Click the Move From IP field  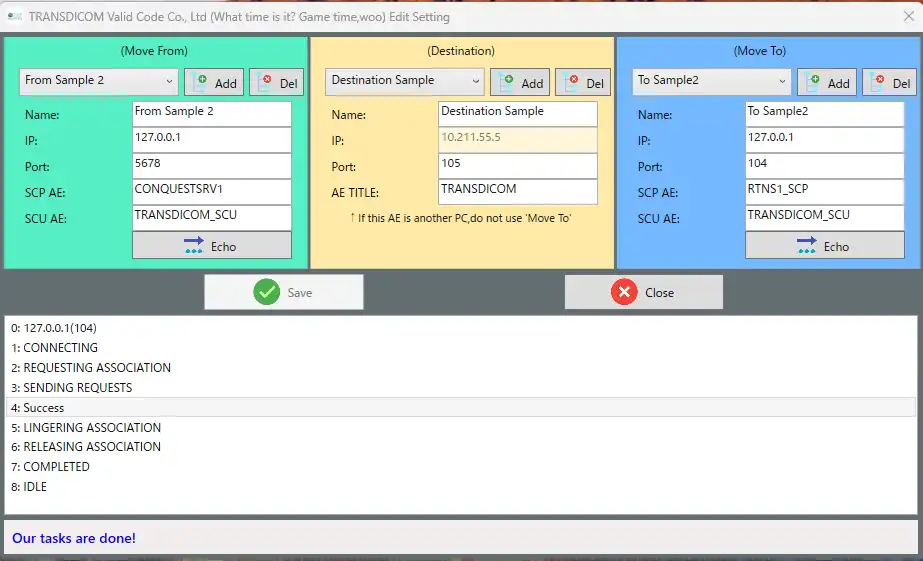[212, 140]
